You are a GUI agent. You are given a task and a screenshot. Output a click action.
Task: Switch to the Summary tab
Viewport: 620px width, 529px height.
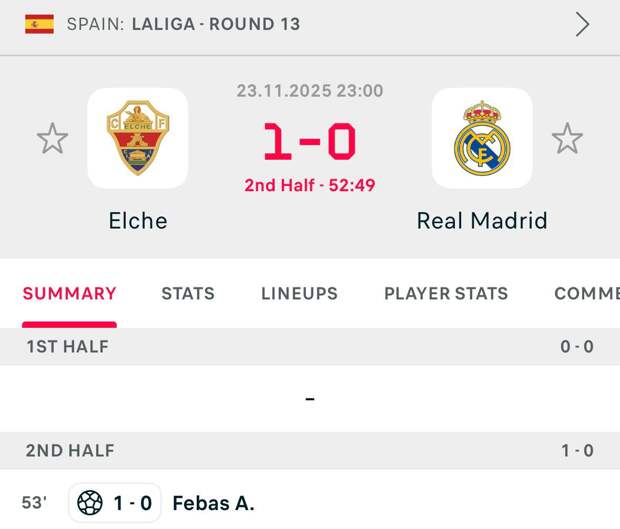[x=70, y=293]
